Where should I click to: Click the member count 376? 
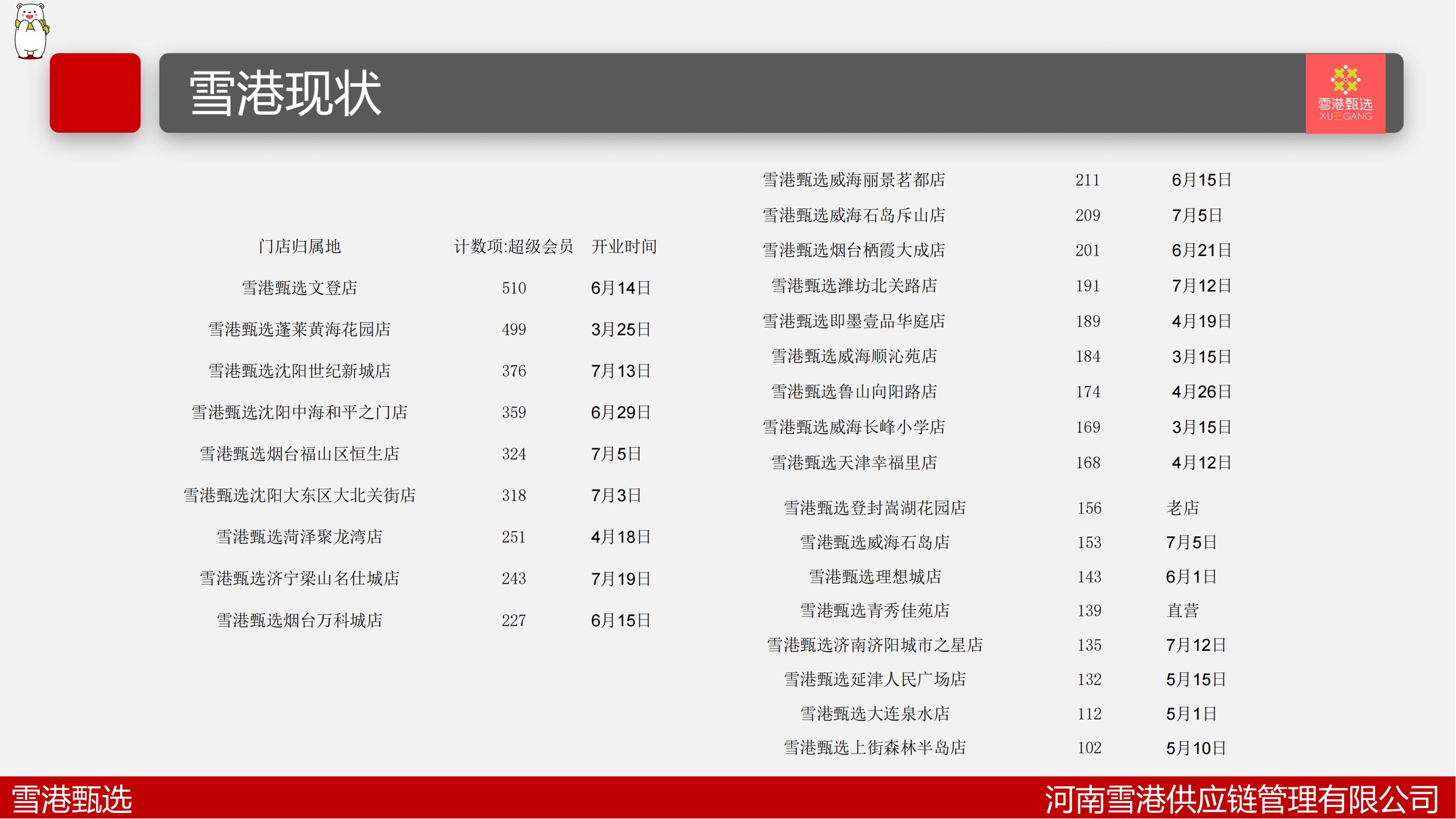pos(514,371)
